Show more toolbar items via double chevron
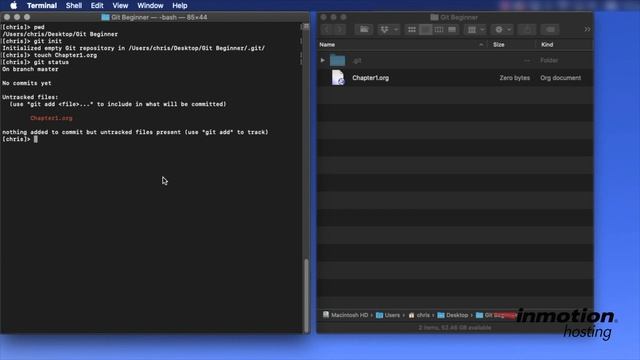The width and height of the screenshot is (640, 360). (x=587, y=29)
